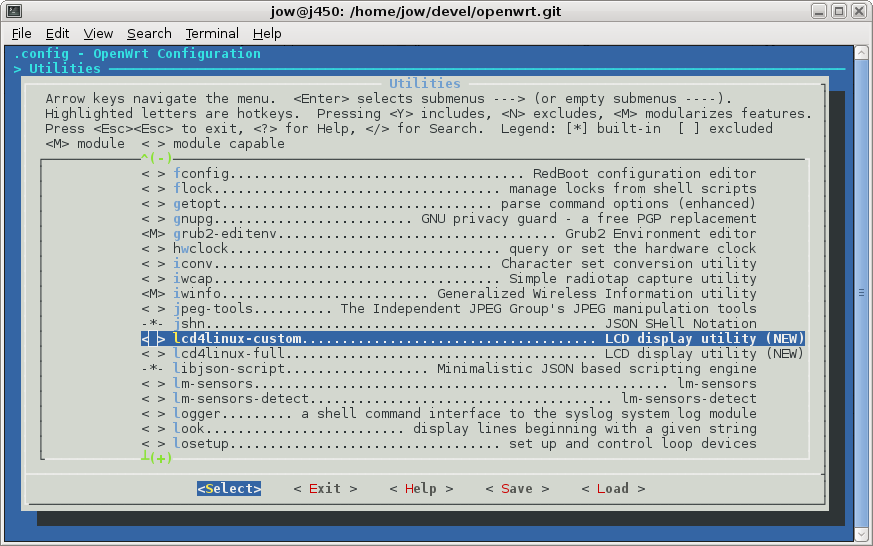Click the ^(-) scroll-up indicator above the list
The image size is (873, 546).
pyautogui.click(x=157, y=158)
